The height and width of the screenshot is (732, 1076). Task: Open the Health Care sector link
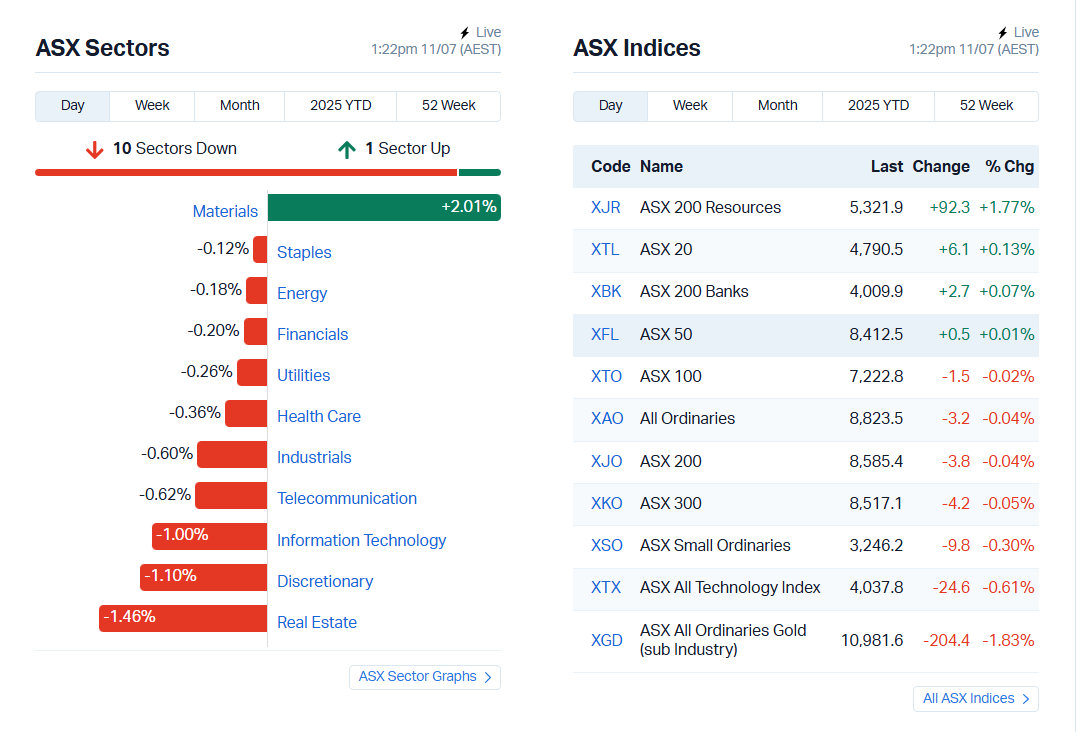318,416
